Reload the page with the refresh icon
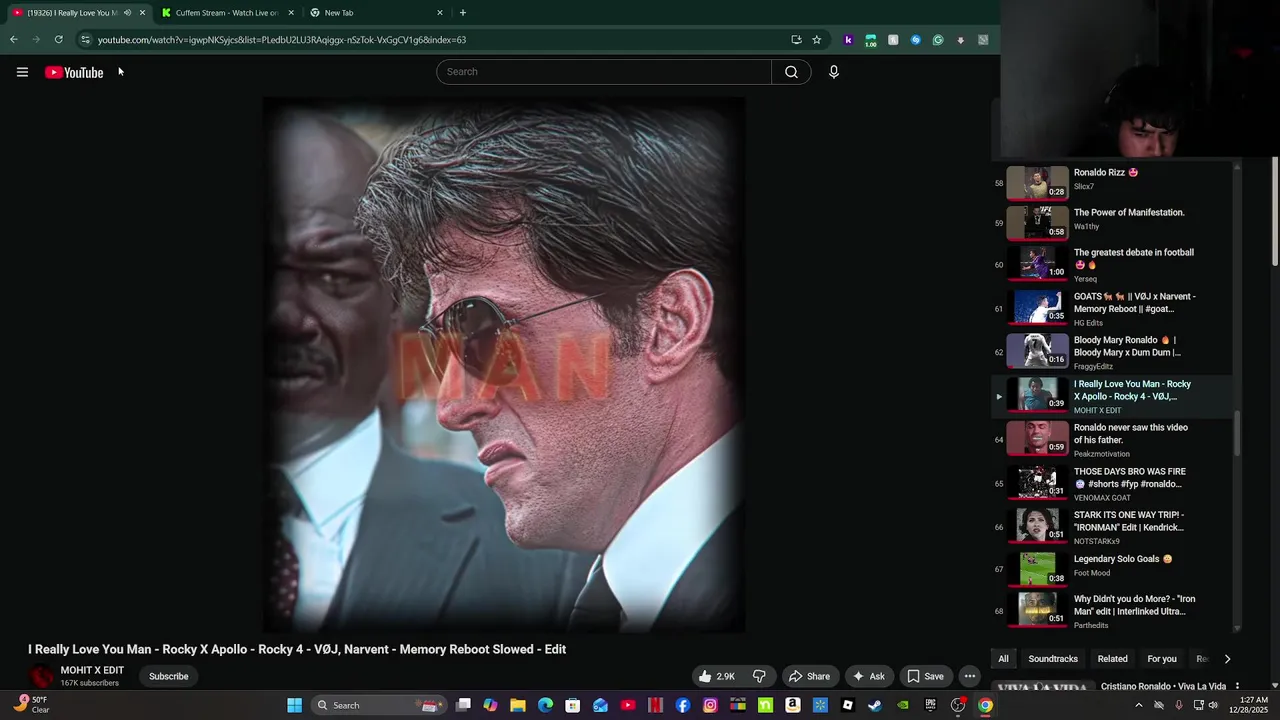The image size is (1280, 720). pos(58,40)
